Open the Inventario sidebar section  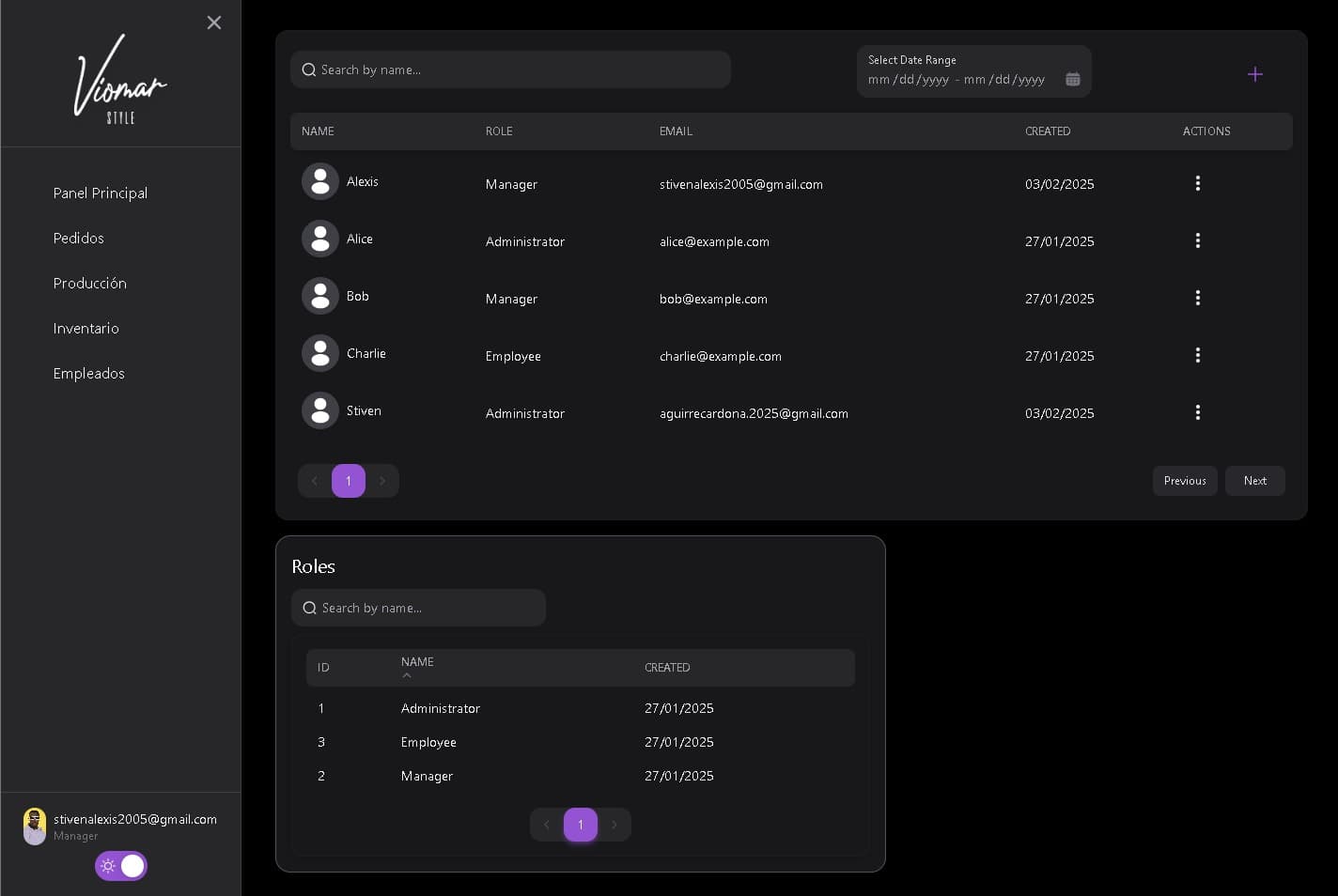(x=86, y=328)
